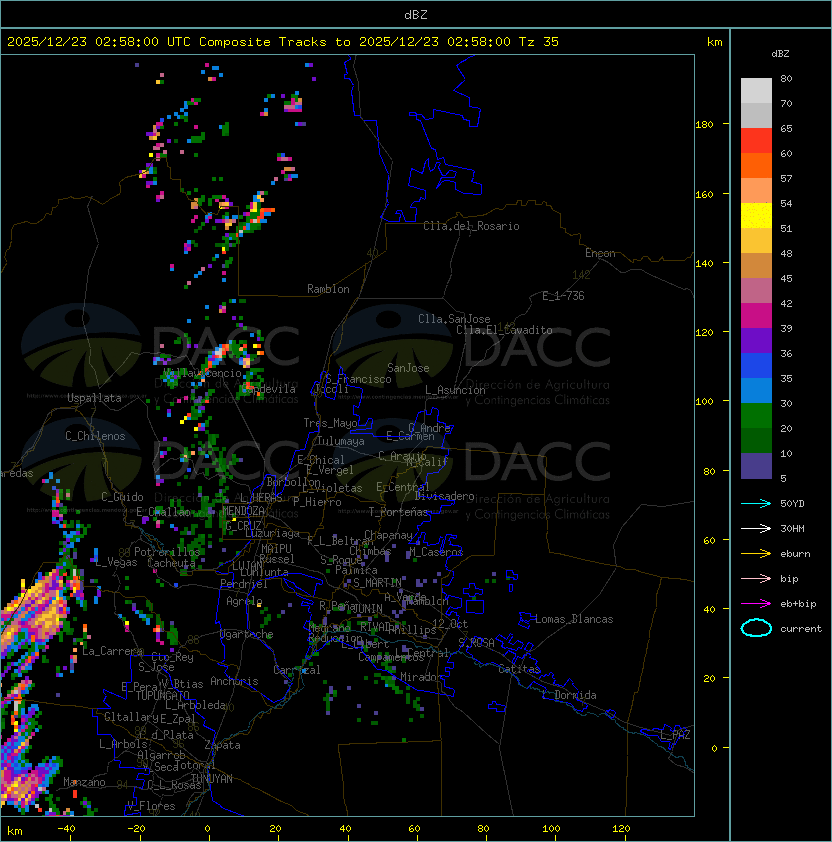Click the Lomas_Blancas label
Screen dimensions: 832x842
click(x=574, y=619)
